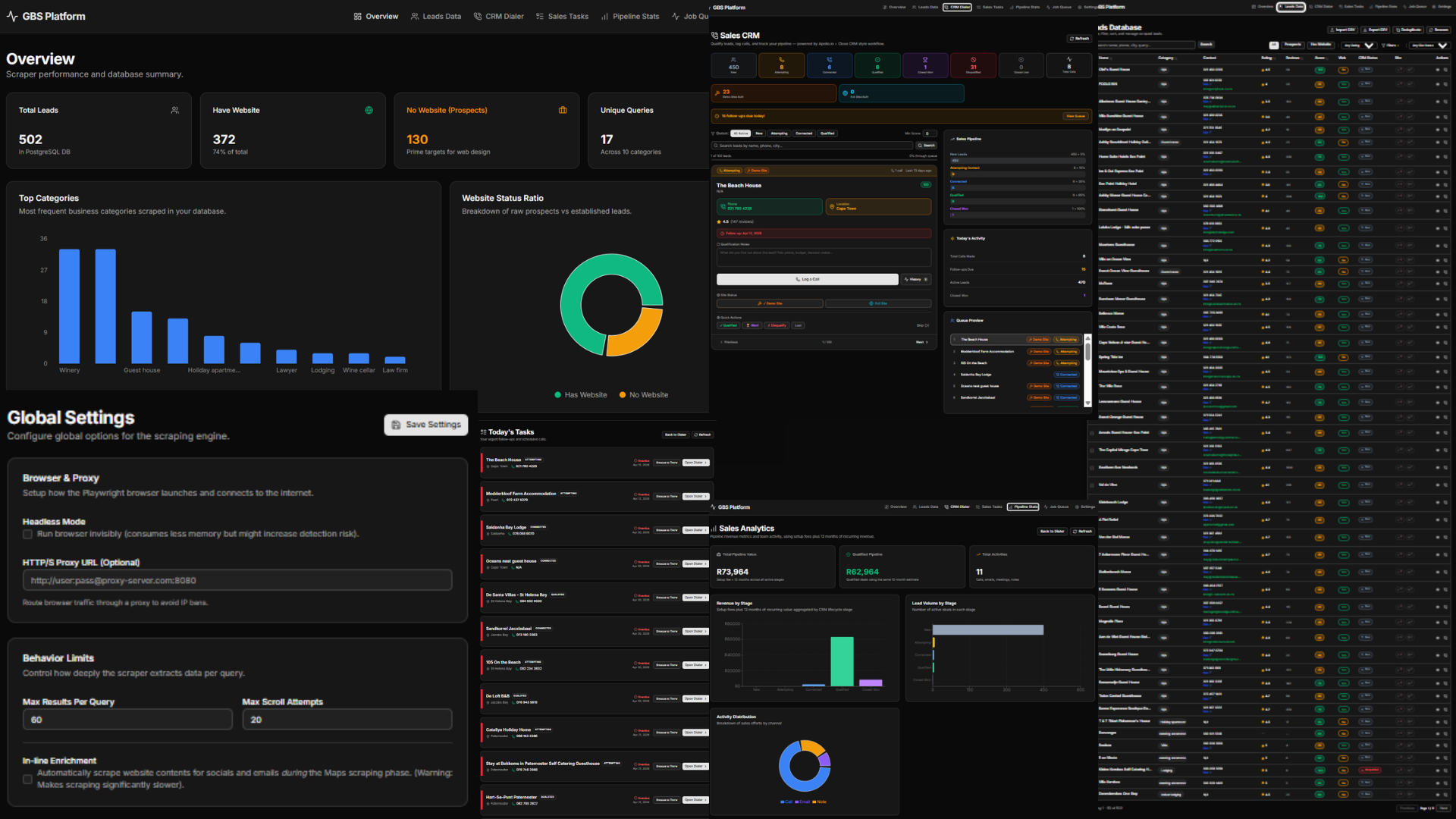
Task: Select the 8 Attempting phone stat card
Action: tap(781, 66)
